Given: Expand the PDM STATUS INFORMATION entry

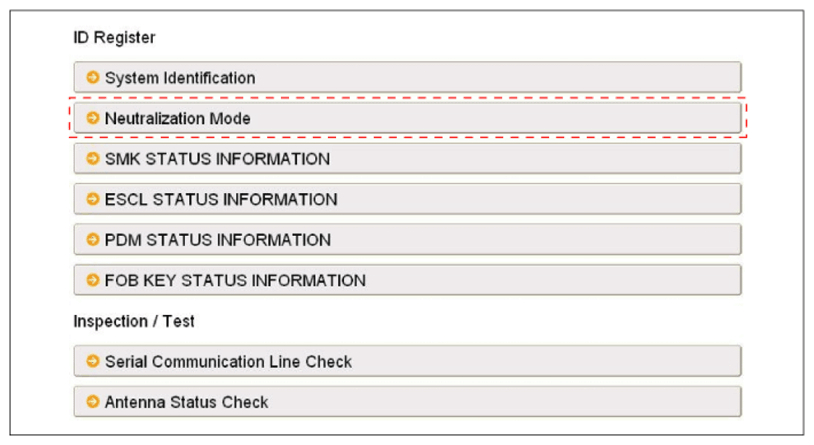Looking at the screenshot, I should point(217,240).
